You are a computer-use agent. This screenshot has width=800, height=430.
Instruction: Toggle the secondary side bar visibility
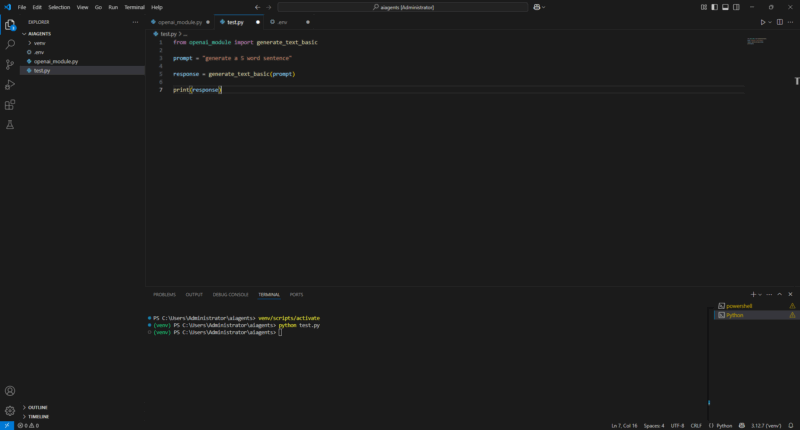click(x=736, y=7)
